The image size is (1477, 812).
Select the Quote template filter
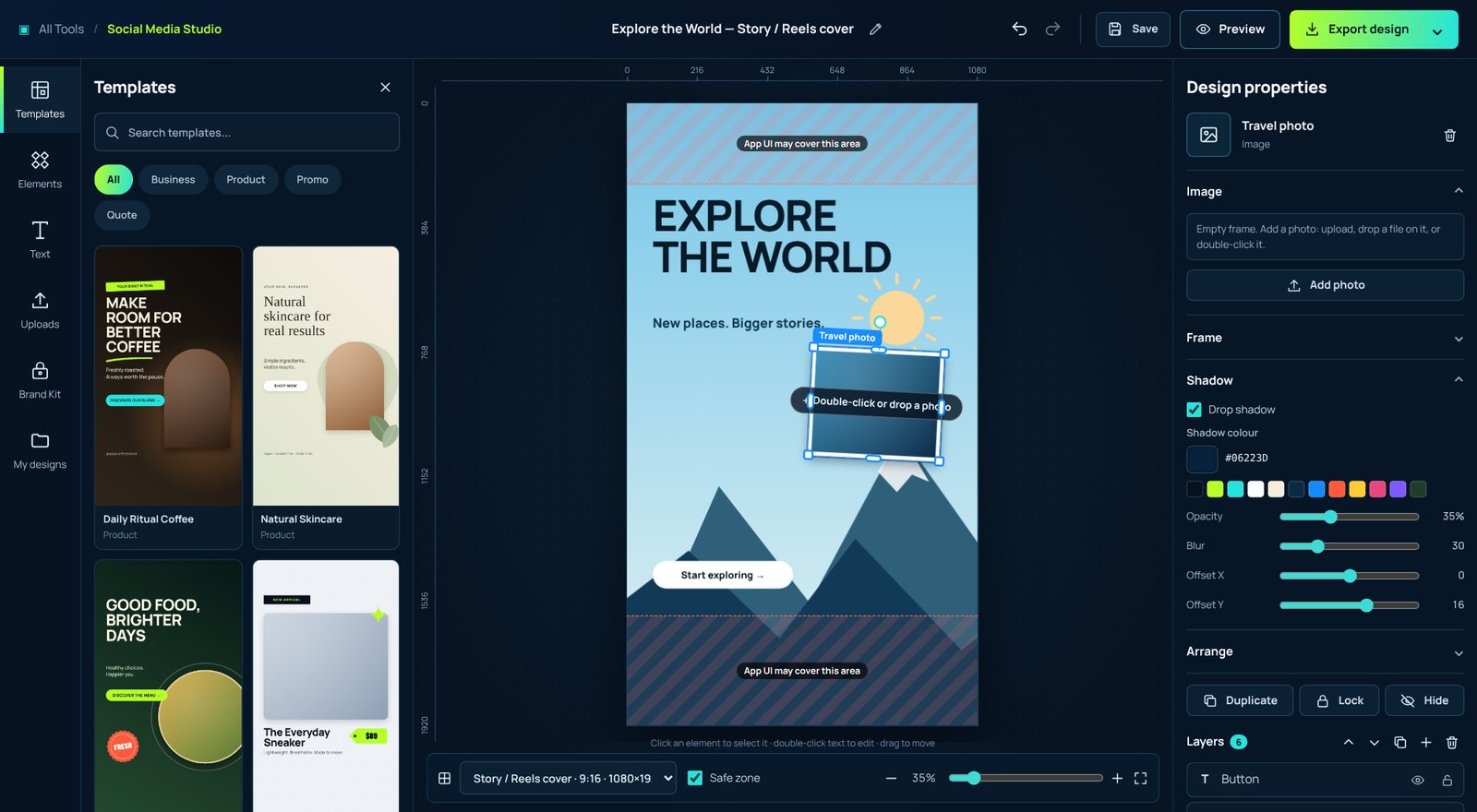tap(122, 215)
